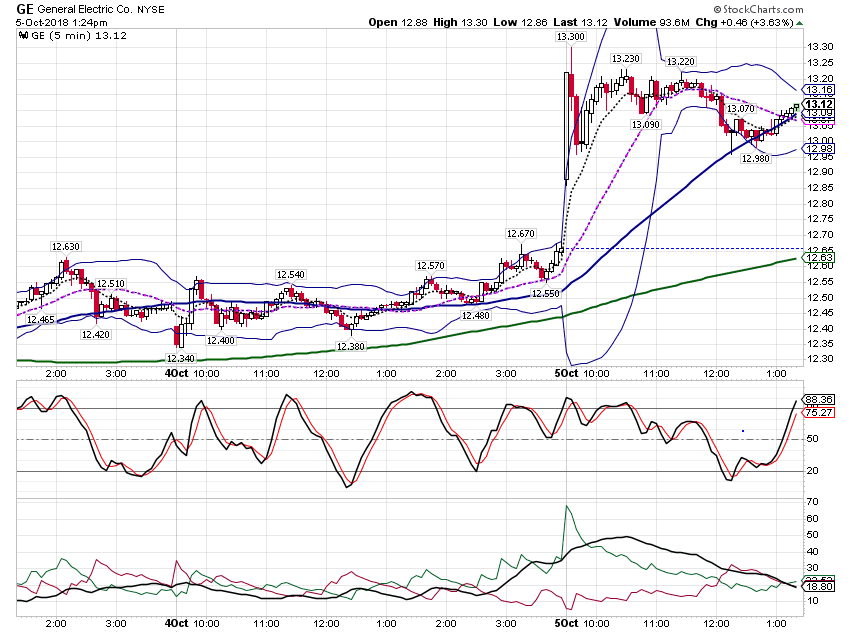Click the bold boxed 13.12 axis price
850x633 pixels.
(x=819, y=105)
